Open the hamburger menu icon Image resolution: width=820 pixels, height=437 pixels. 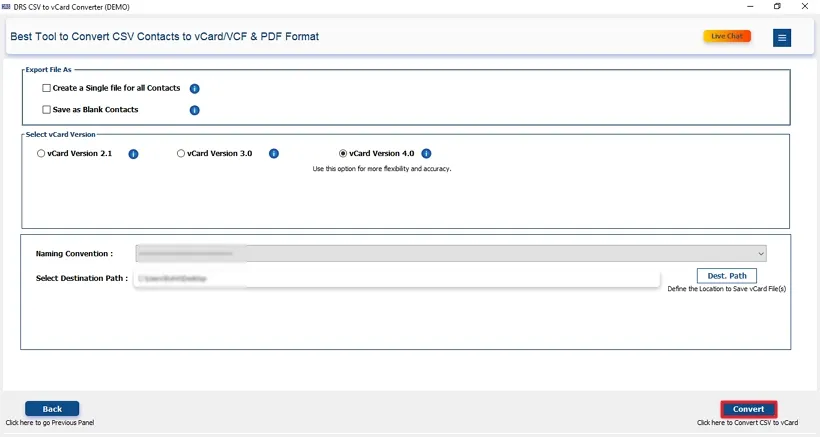point(782,38)
